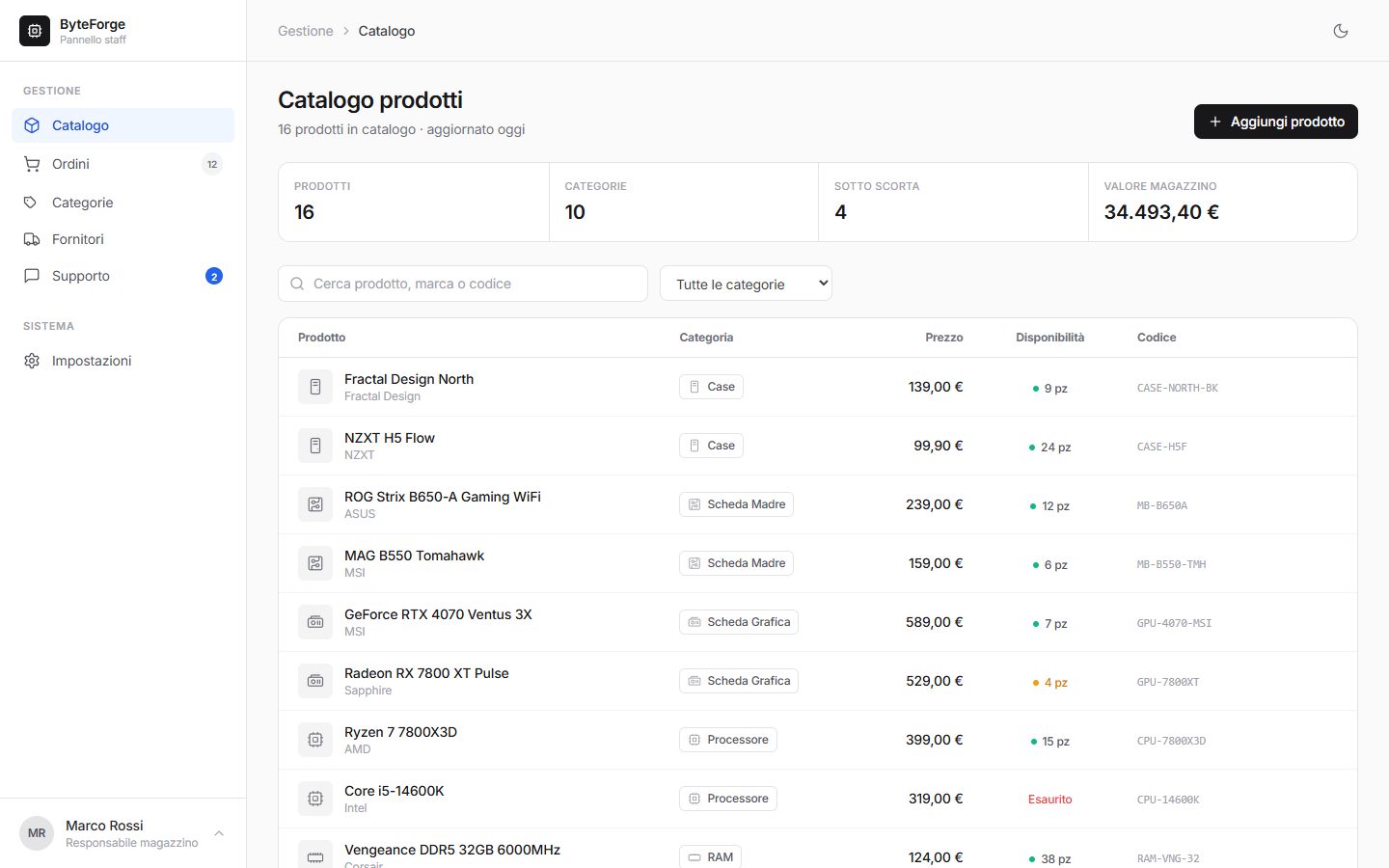Click ROG Strix B650-A motherboard icon

click(x=315, y=504)
